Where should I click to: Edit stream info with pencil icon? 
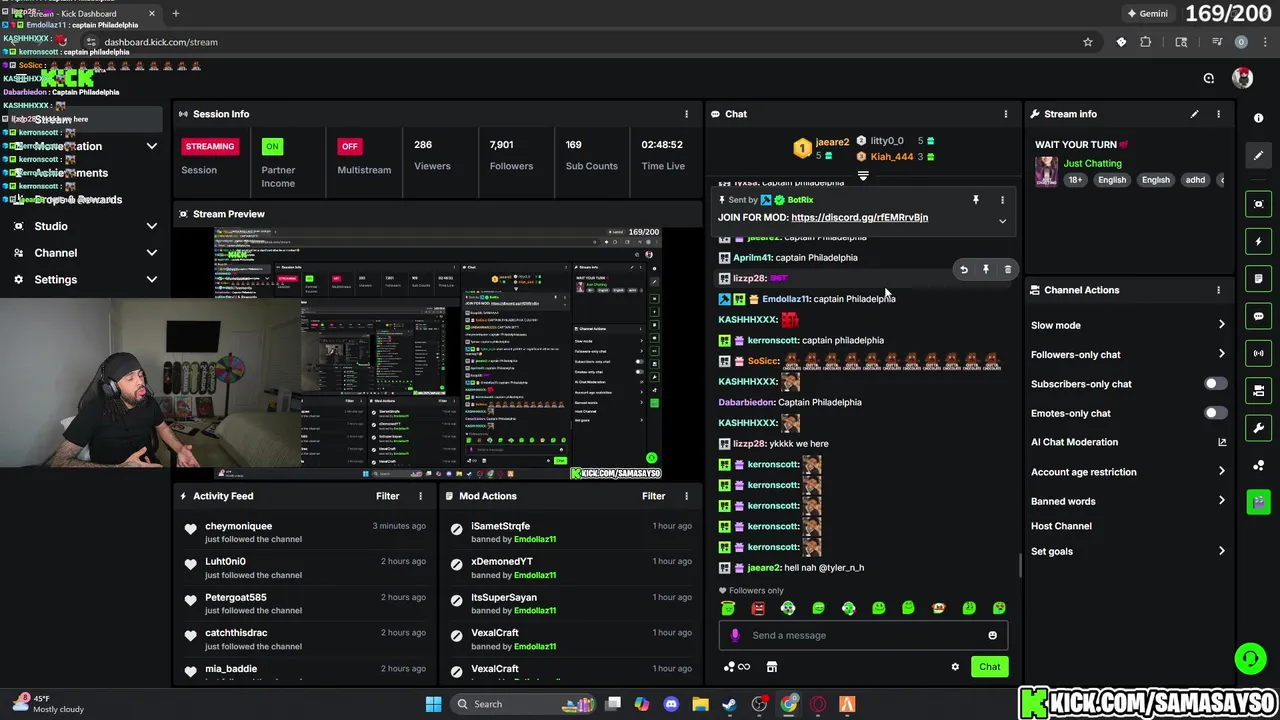1194,114
